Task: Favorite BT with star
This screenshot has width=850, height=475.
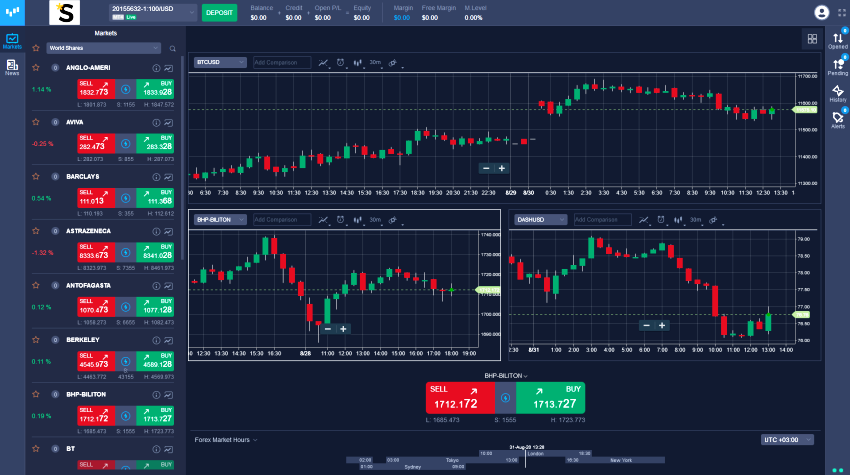Action: click(x=36, y=448)
